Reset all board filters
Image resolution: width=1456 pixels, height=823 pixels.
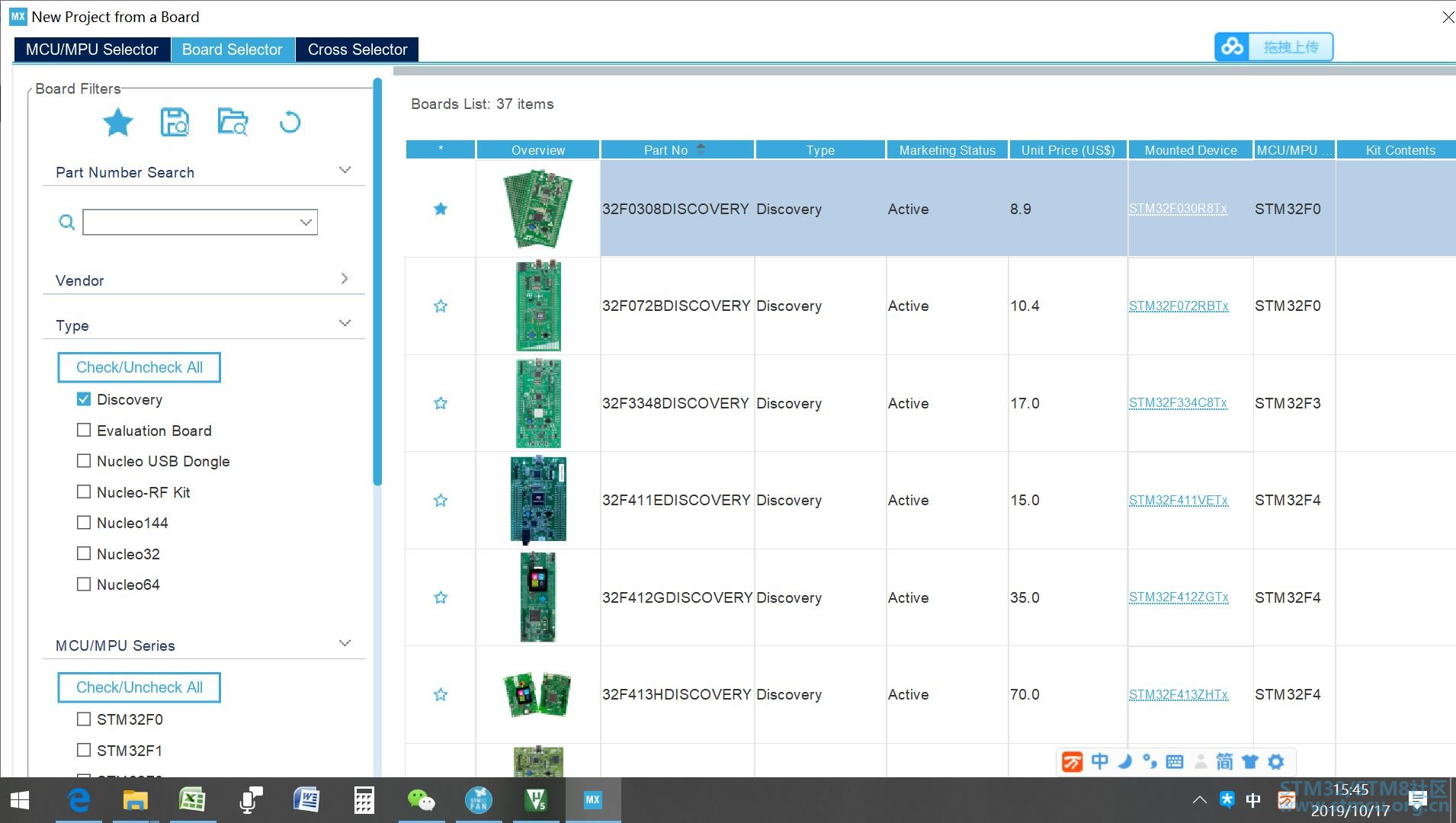pos(290,122)
